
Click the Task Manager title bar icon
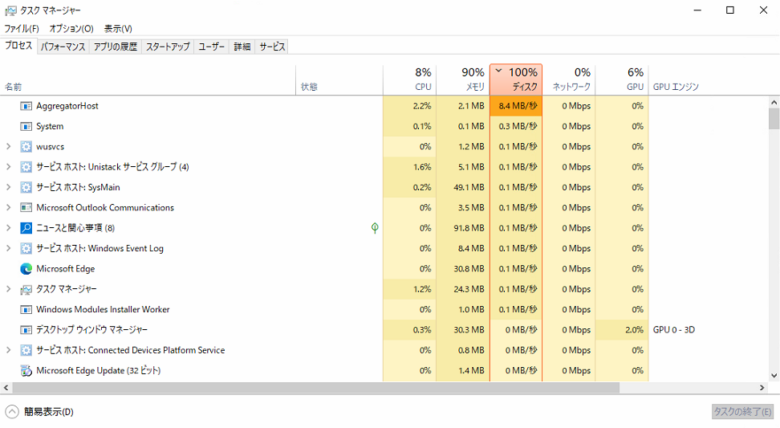pos(10,10)
